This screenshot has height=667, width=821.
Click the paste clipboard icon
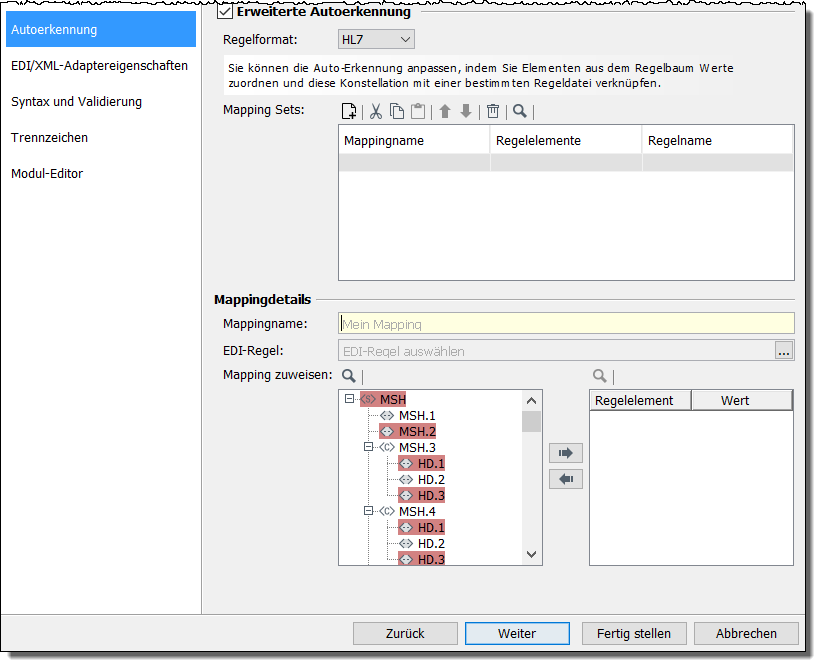pyautogui.click(x=418, y=111)
